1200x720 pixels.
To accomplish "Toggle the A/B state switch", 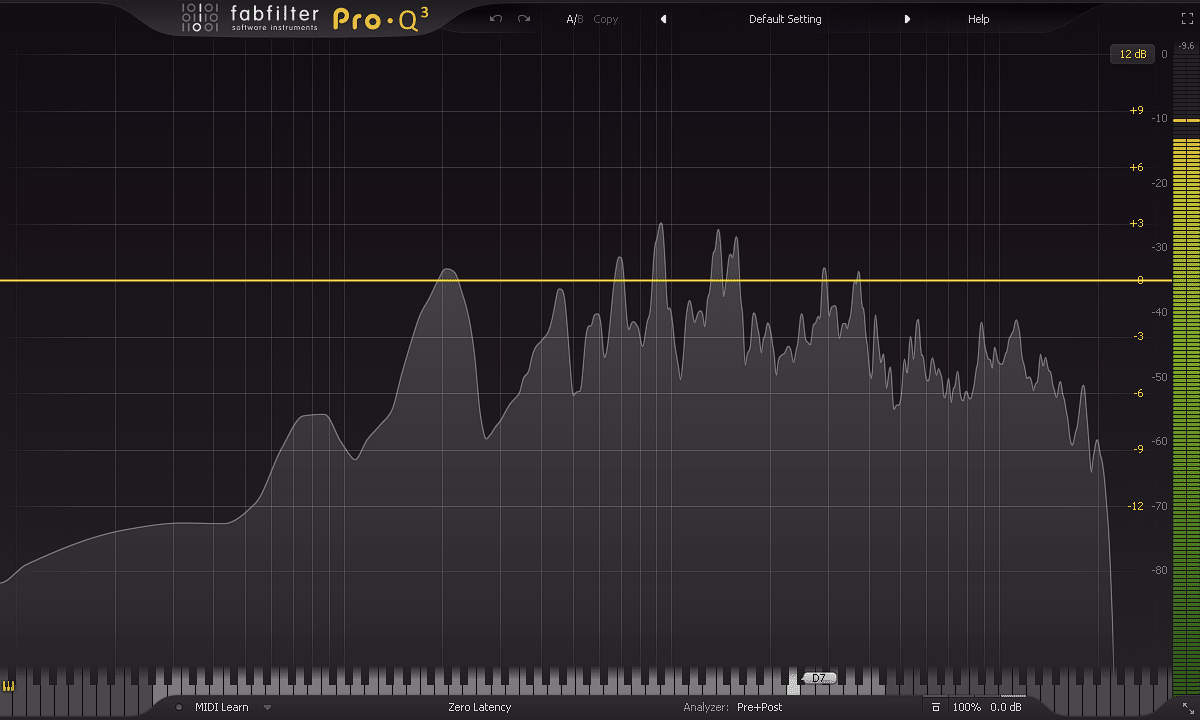I will tap(575, 19).
